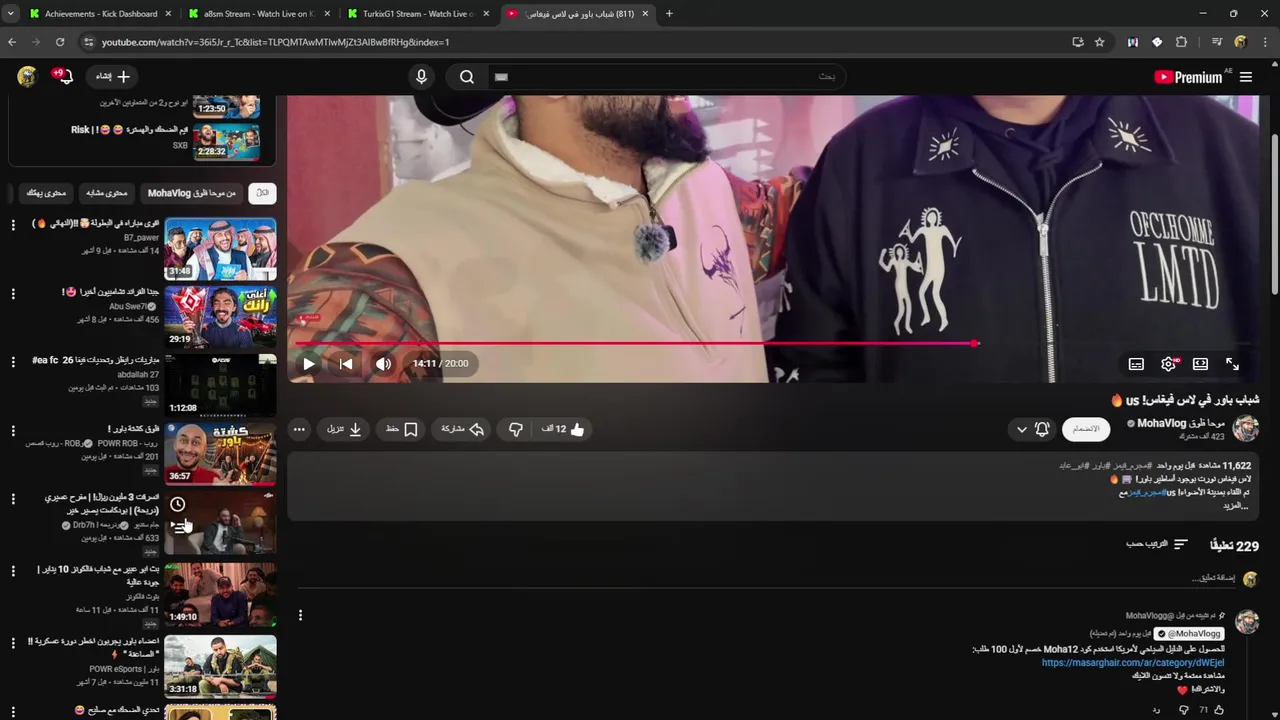Image resolution: width=1280 pixels, height=720 pixels.
Task: Open options for the Abu Swe7l video
Action: [x=13, y=294]
